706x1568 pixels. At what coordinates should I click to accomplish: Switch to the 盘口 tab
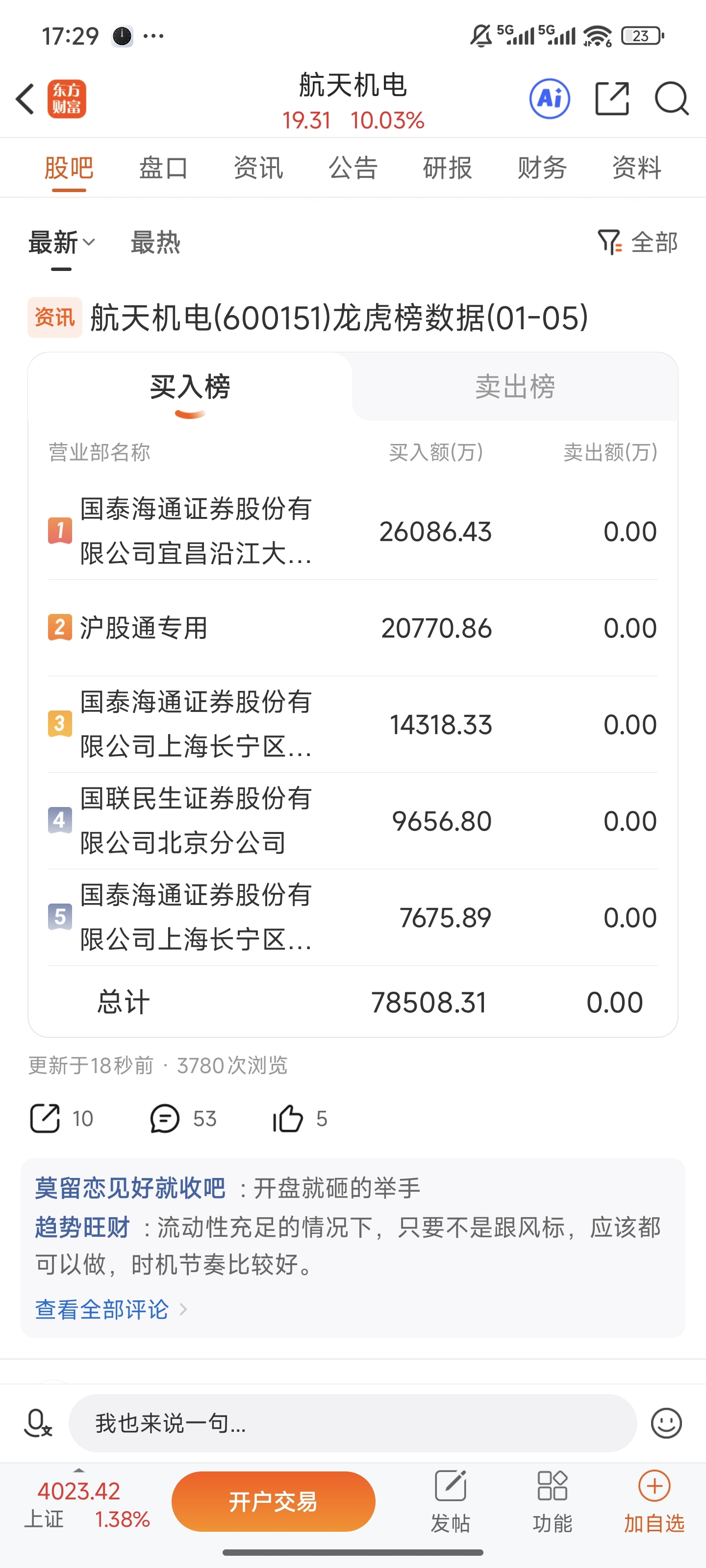[x=163, y=168]
